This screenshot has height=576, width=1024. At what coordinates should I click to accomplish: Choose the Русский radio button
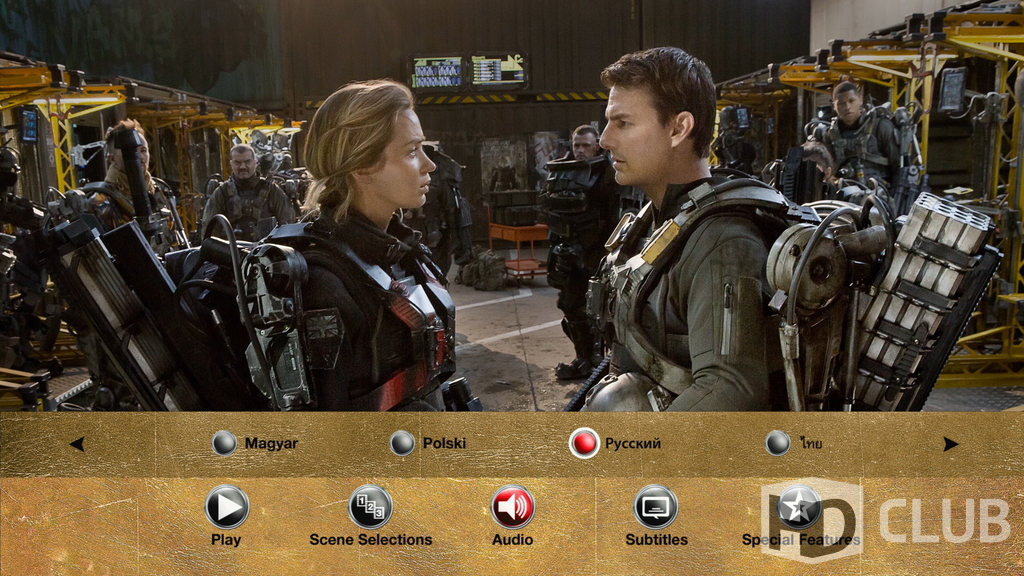point(584,443)
